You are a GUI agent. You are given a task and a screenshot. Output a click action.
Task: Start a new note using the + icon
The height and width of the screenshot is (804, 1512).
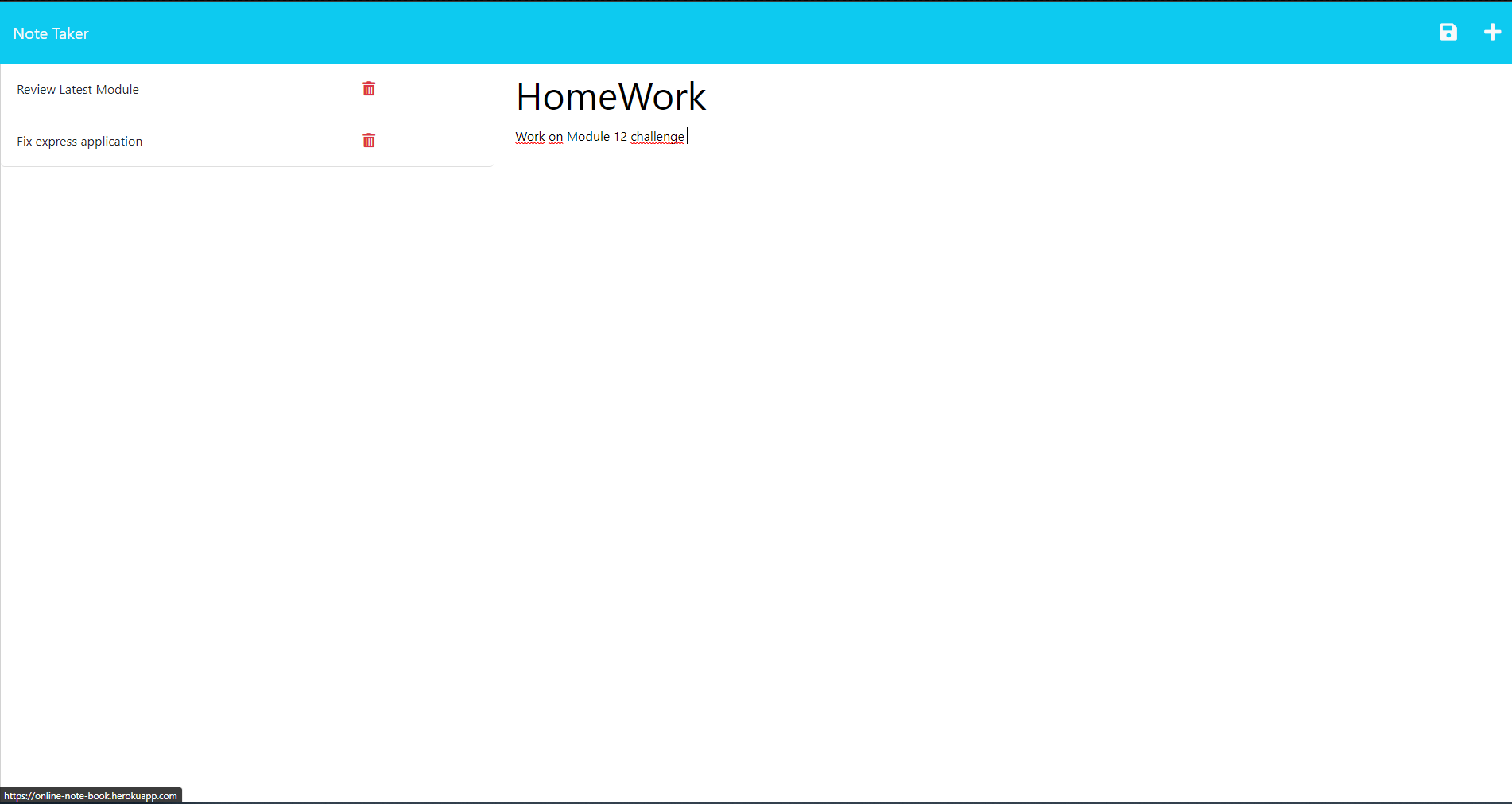(1492, 33)
